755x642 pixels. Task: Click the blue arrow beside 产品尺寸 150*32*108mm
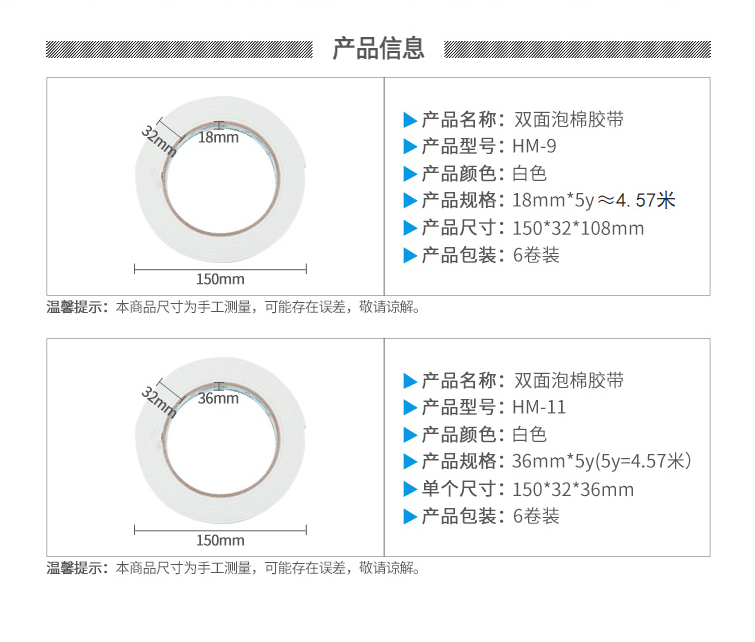point(410,228)
